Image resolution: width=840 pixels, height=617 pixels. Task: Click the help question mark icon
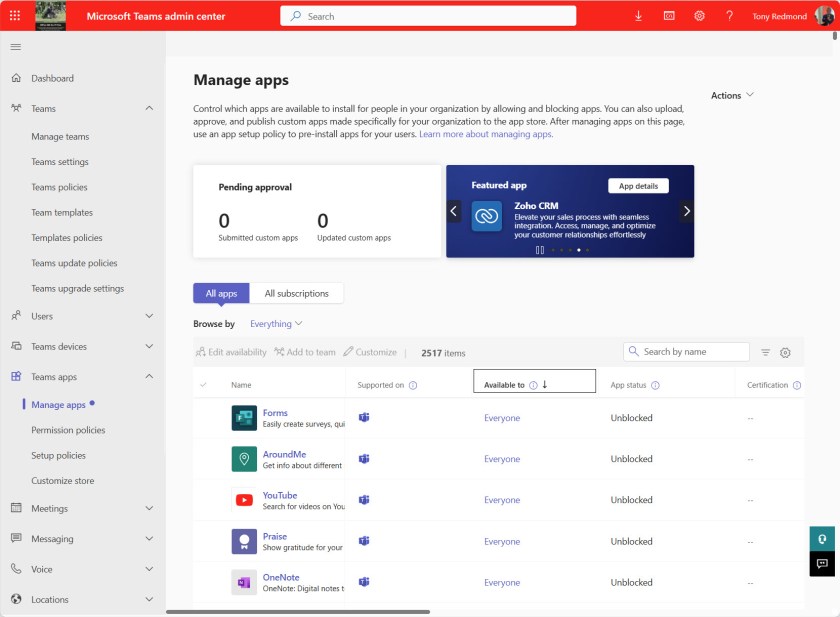click(x=729, y=16)
